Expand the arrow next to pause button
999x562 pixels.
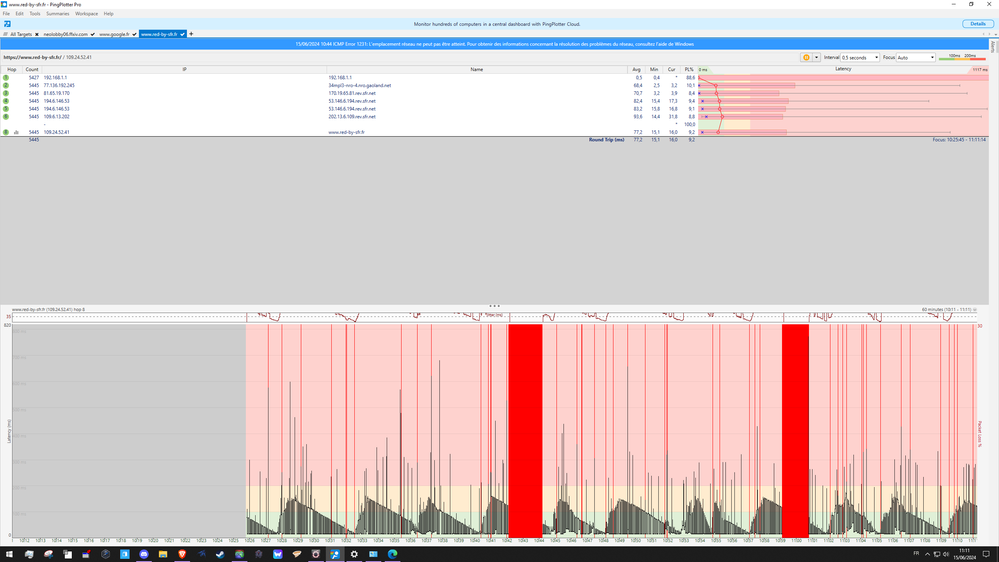click(817, 57)
